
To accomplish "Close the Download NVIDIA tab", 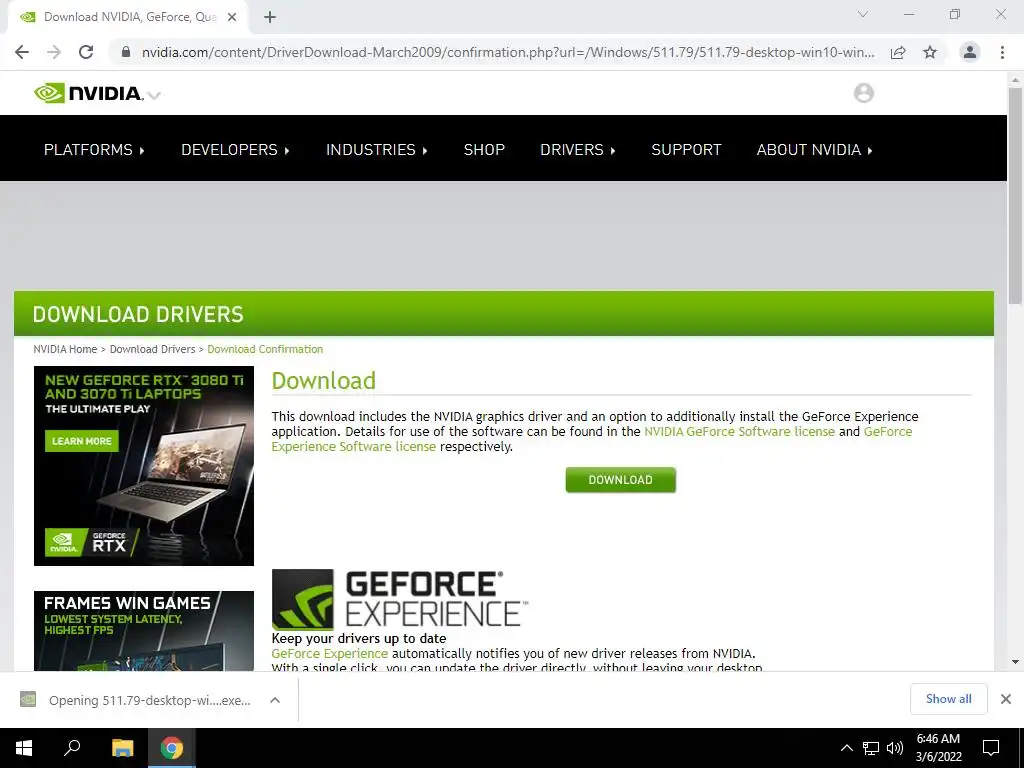I will pyautogui.click(x=232, y=17).
